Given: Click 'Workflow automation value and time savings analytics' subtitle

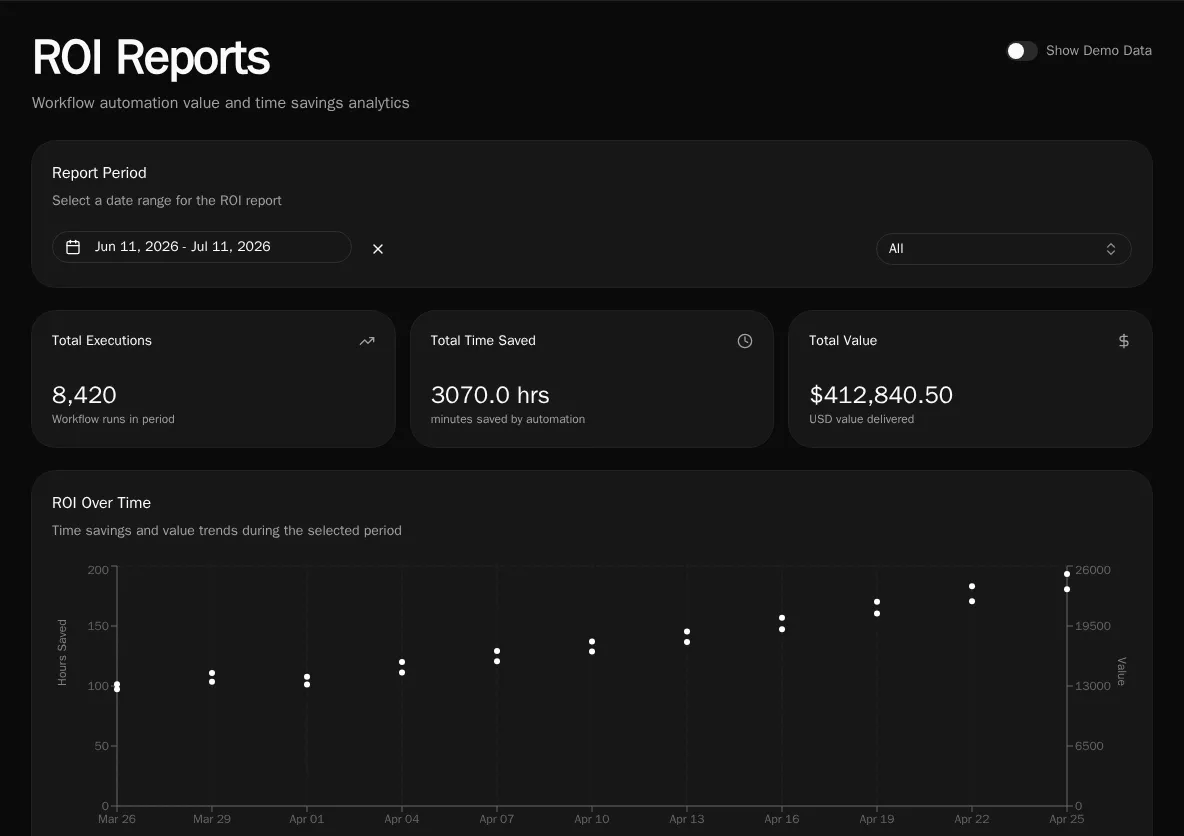Looking at the screenshot, I should click(x=220, y=103).
